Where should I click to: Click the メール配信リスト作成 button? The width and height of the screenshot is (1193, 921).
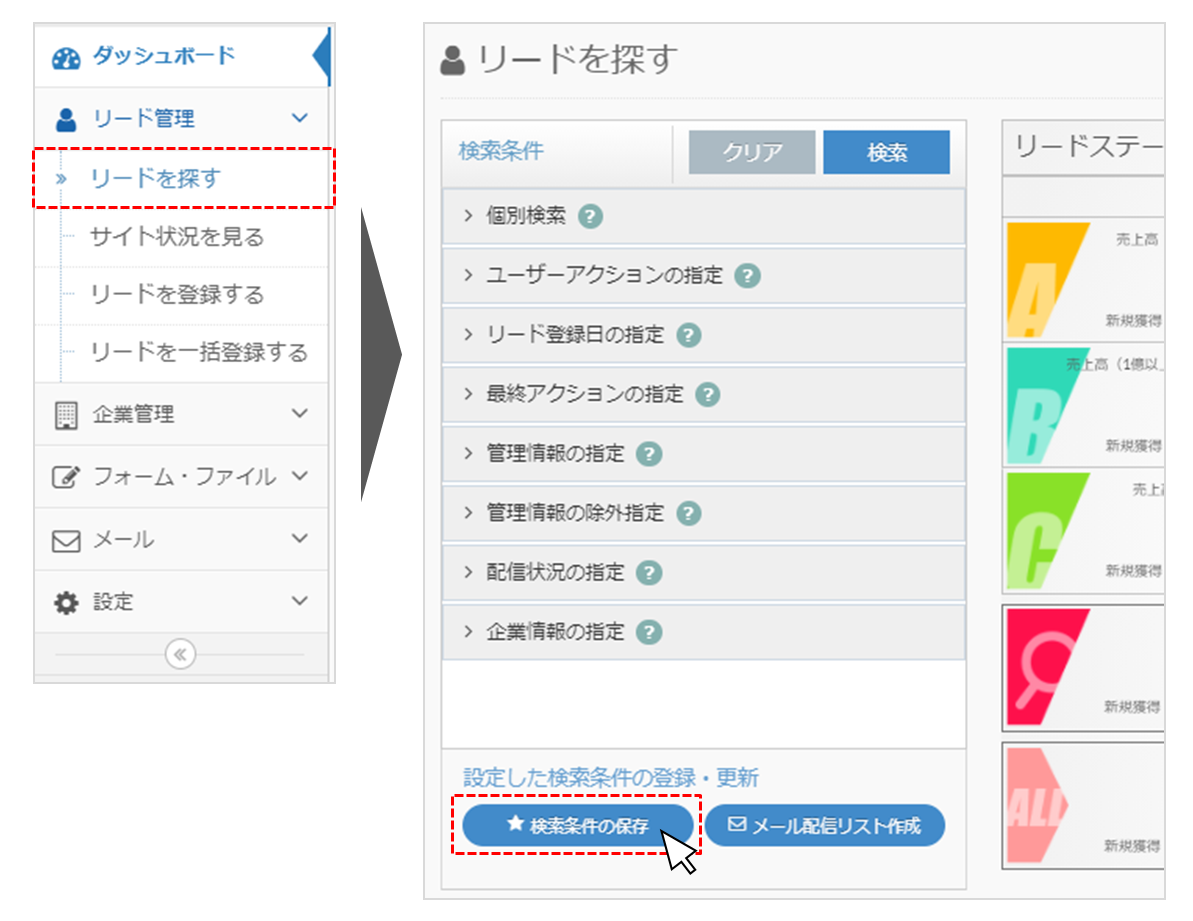pos(825,825)
